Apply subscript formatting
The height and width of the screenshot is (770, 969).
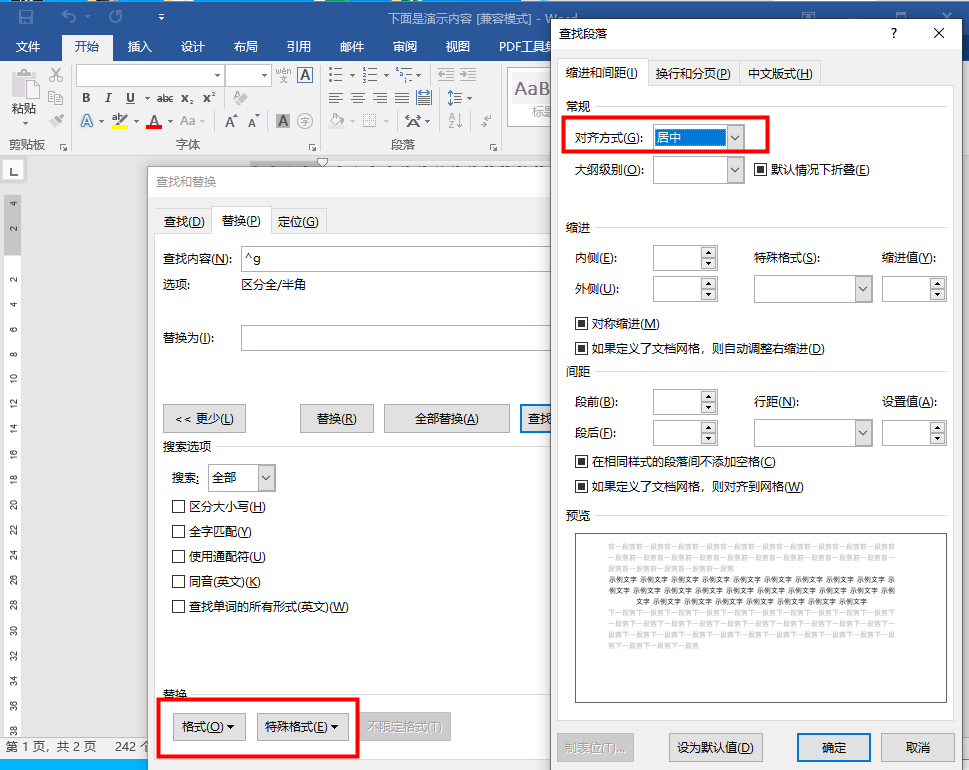(188, 98)
